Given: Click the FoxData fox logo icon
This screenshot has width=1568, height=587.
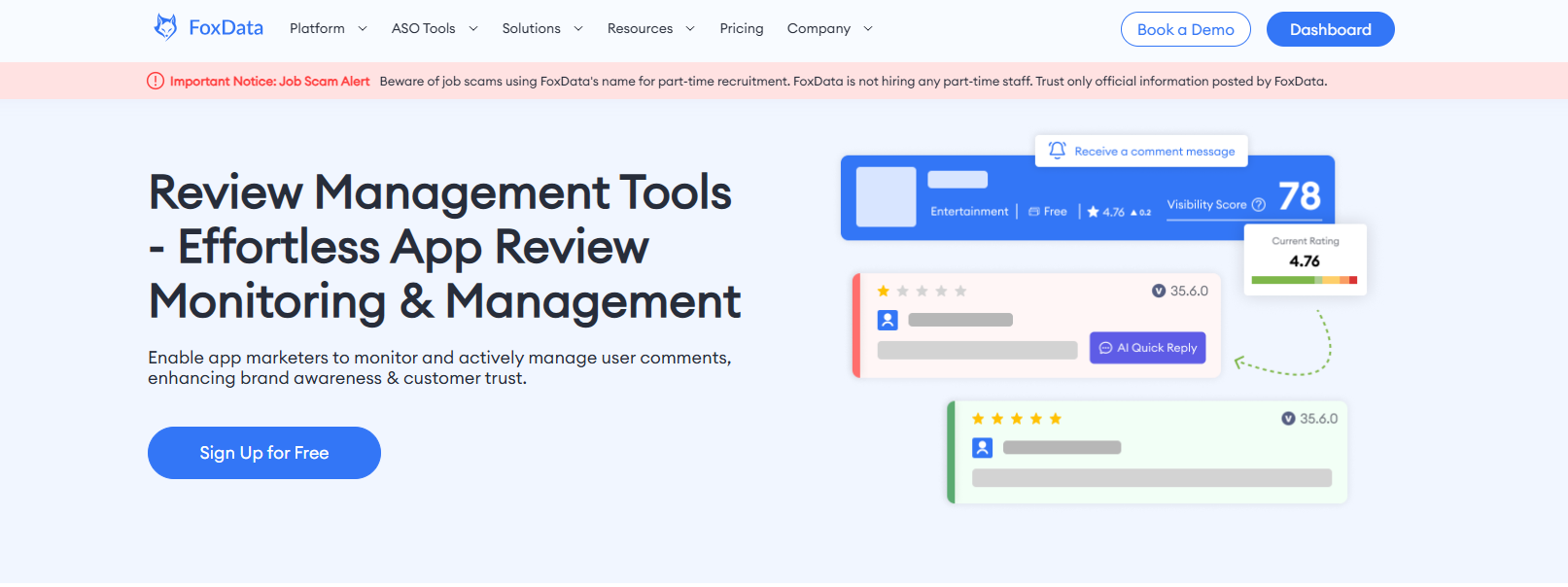Looking at the screenshot, I should pos(165,27).
